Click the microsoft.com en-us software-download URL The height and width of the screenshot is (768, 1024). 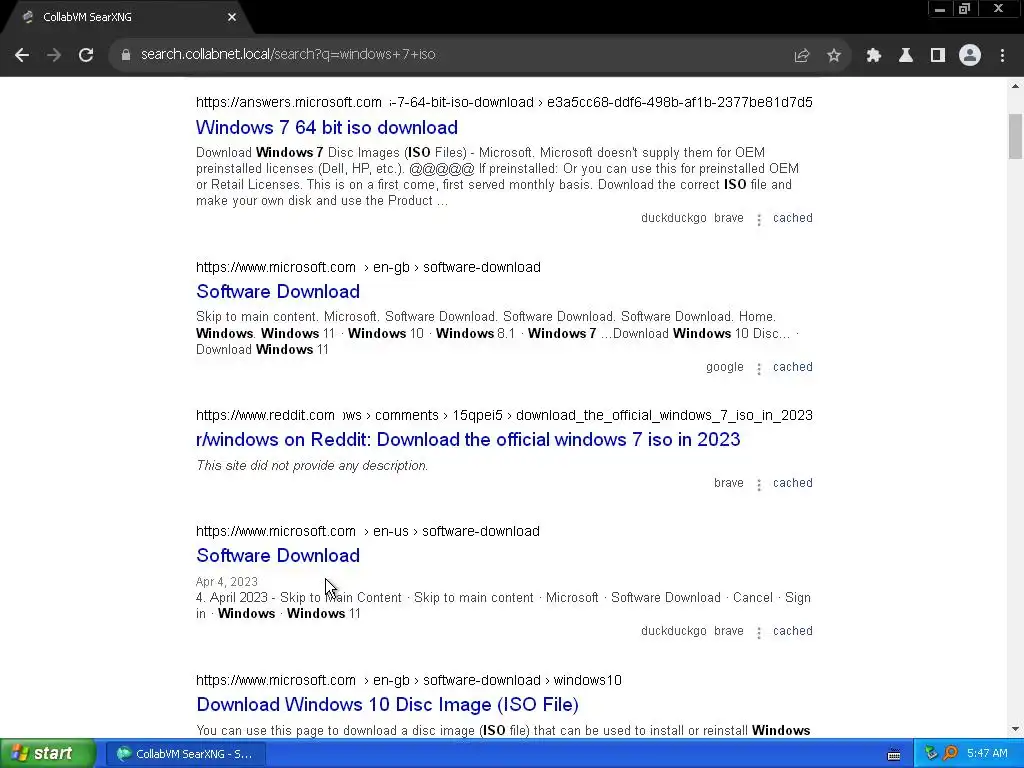click(x=368, y=532)
